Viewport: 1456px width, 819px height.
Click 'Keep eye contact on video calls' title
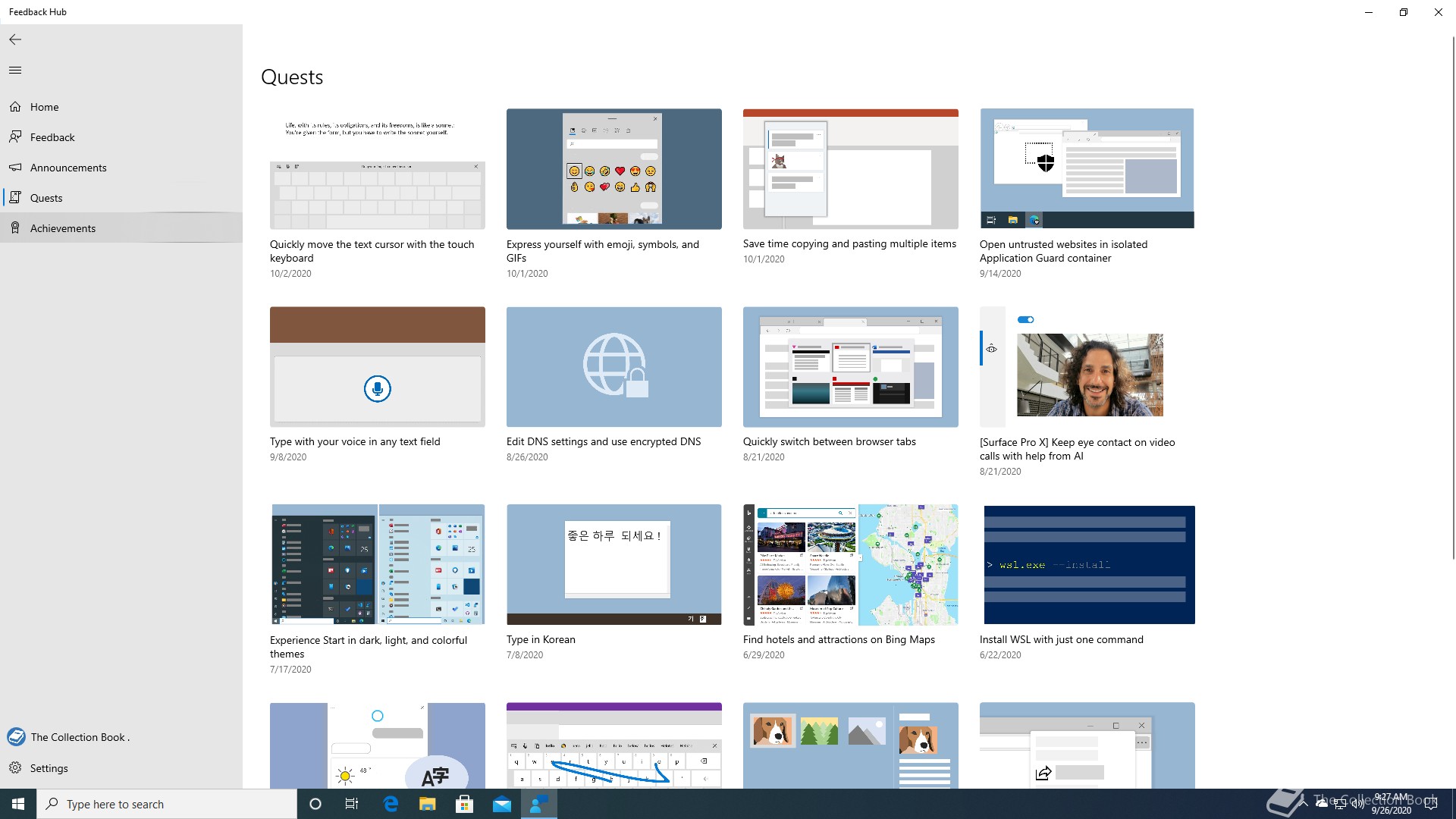click(1078, 449)
